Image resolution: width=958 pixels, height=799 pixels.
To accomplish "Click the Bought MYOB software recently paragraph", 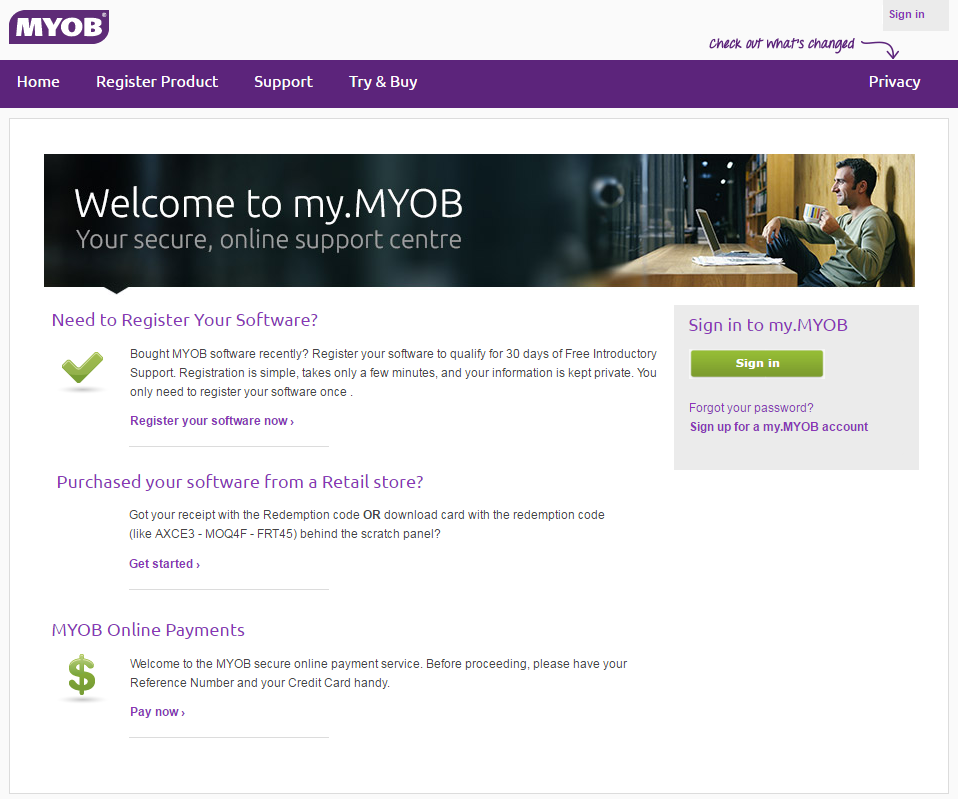I will [393, 373].
